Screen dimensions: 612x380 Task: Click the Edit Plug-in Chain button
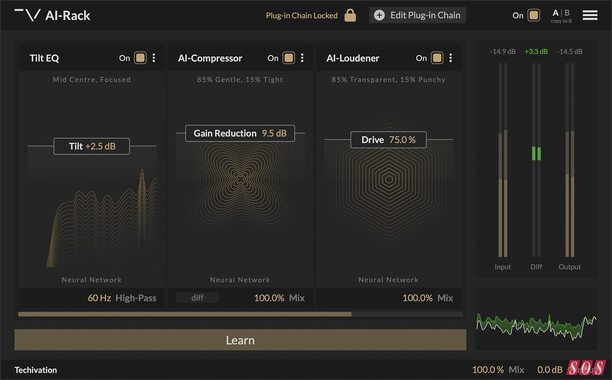(418, 15)
